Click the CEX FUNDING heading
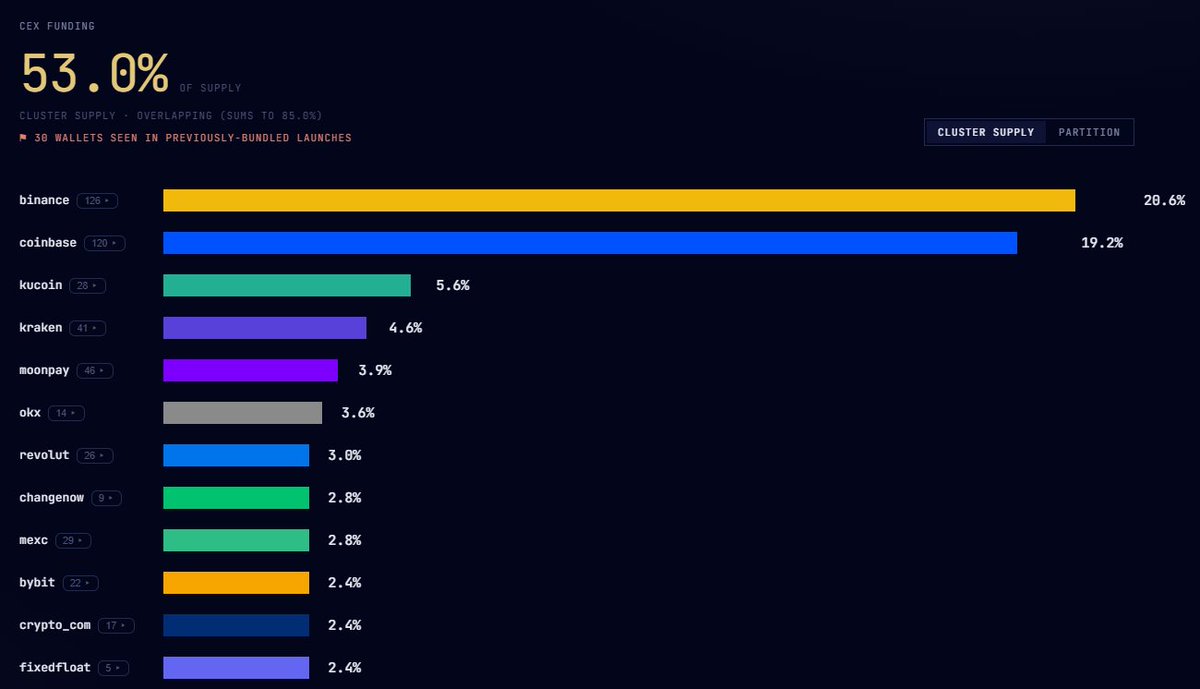1200x689 pixels. (57, 26)
